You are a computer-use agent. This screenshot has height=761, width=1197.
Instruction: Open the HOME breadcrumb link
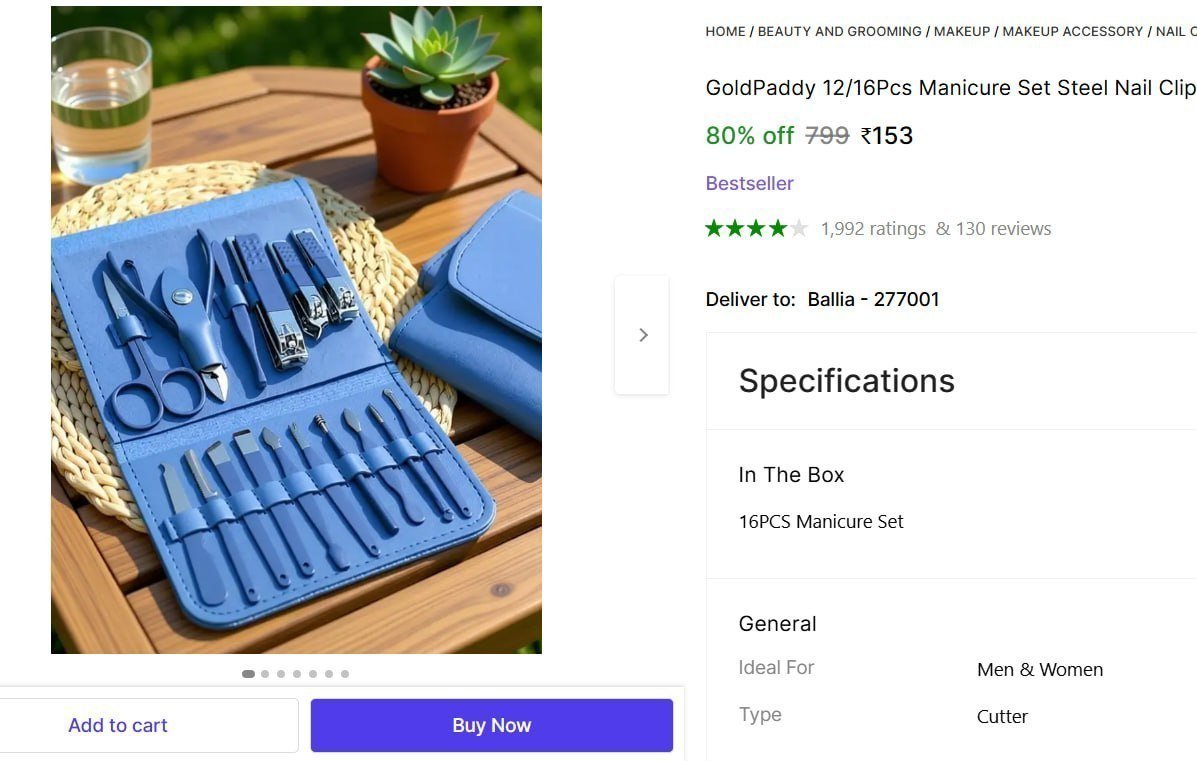[725, 31]
